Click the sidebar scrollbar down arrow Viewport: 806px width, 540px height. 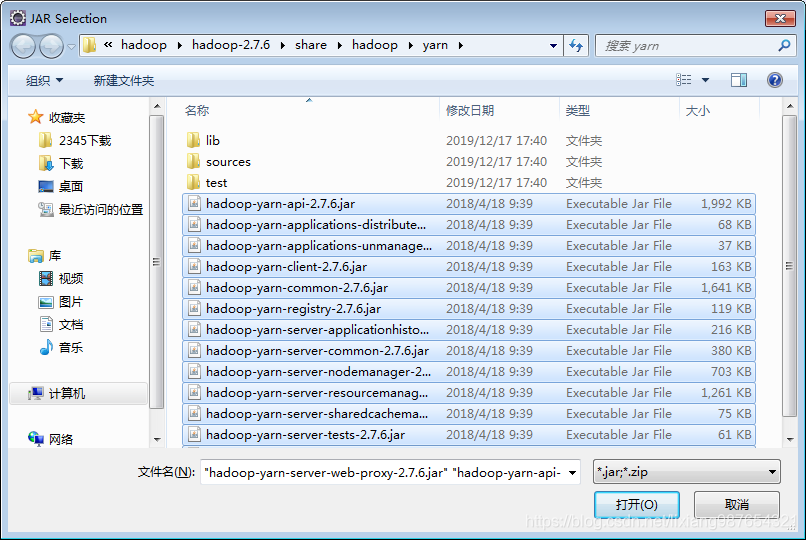pos(157,440)
